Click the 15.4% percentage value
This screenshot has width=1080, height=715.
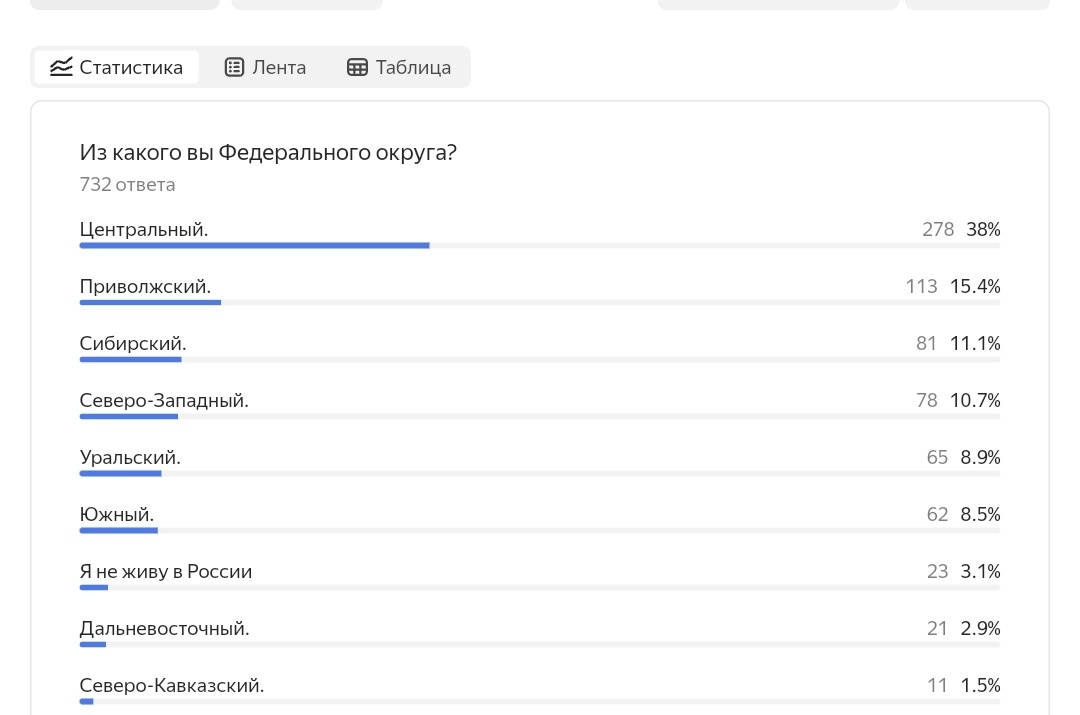coord(975,287)
